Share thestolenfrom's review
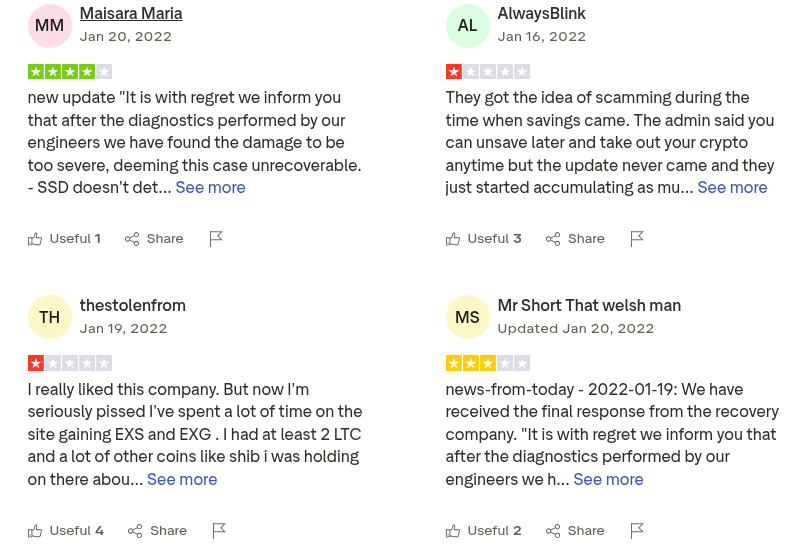804x545 pixels. 157,531
